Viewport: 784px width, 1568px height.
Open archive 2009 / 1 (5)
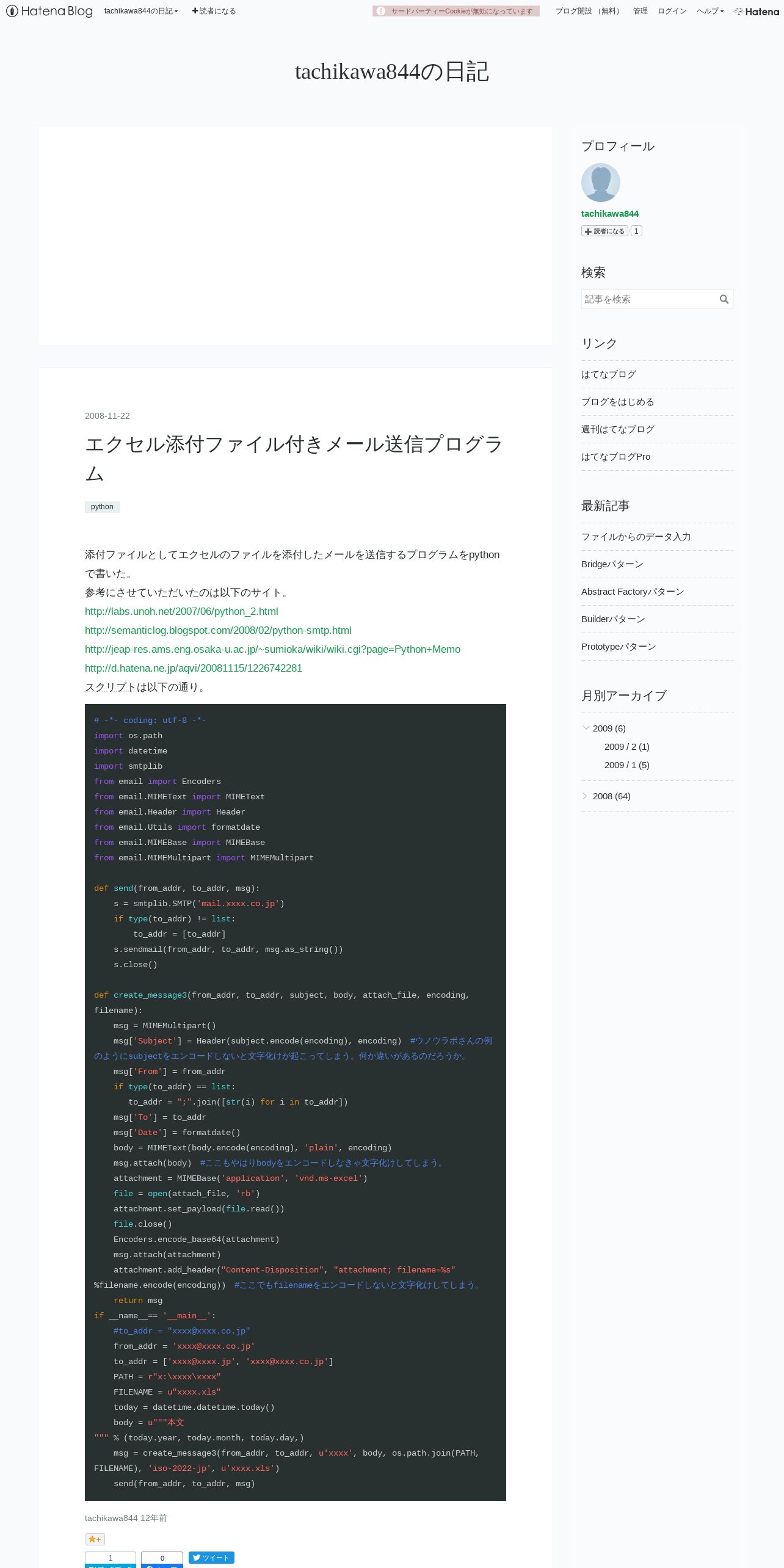coord(627,765)
